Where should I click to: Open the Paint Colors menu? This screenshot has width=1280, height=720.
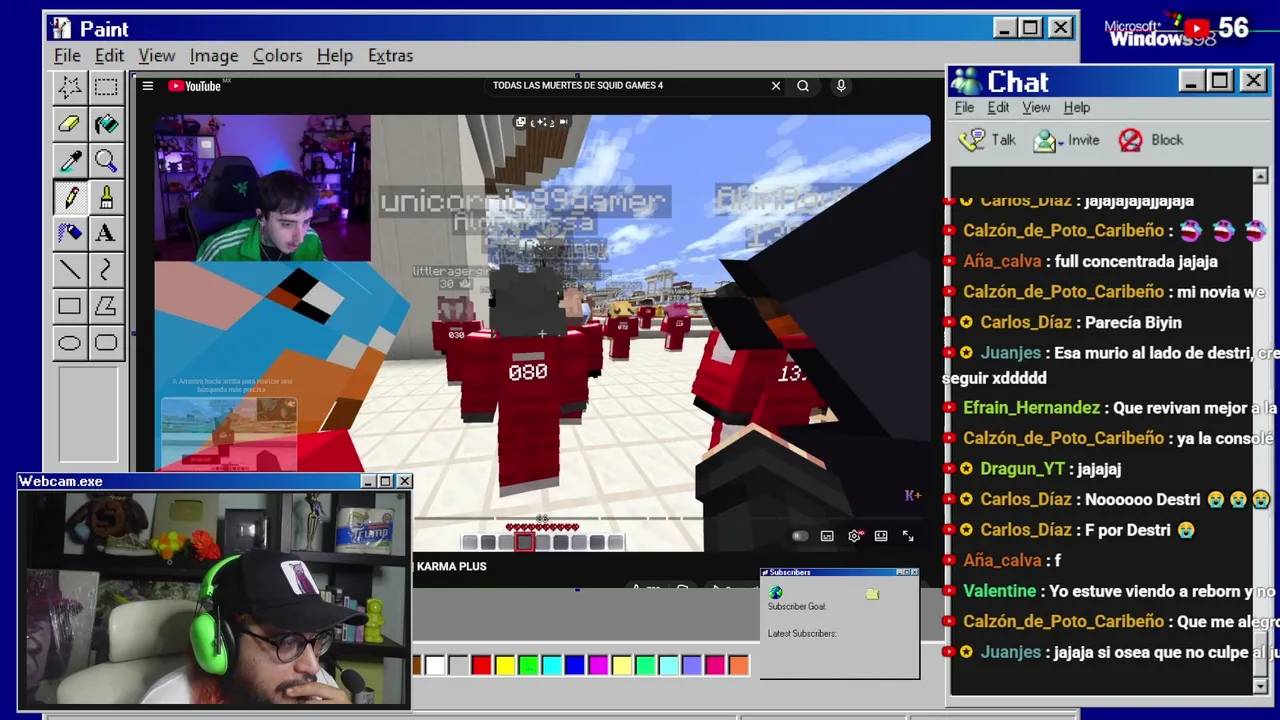click(x=277, y=56)
